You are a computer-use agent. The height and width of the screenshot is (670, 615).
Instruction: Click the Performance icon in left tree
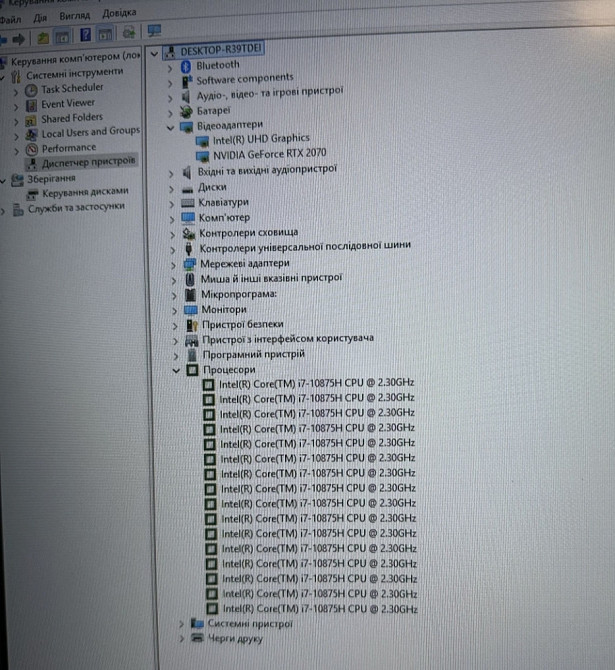(31, 147)
